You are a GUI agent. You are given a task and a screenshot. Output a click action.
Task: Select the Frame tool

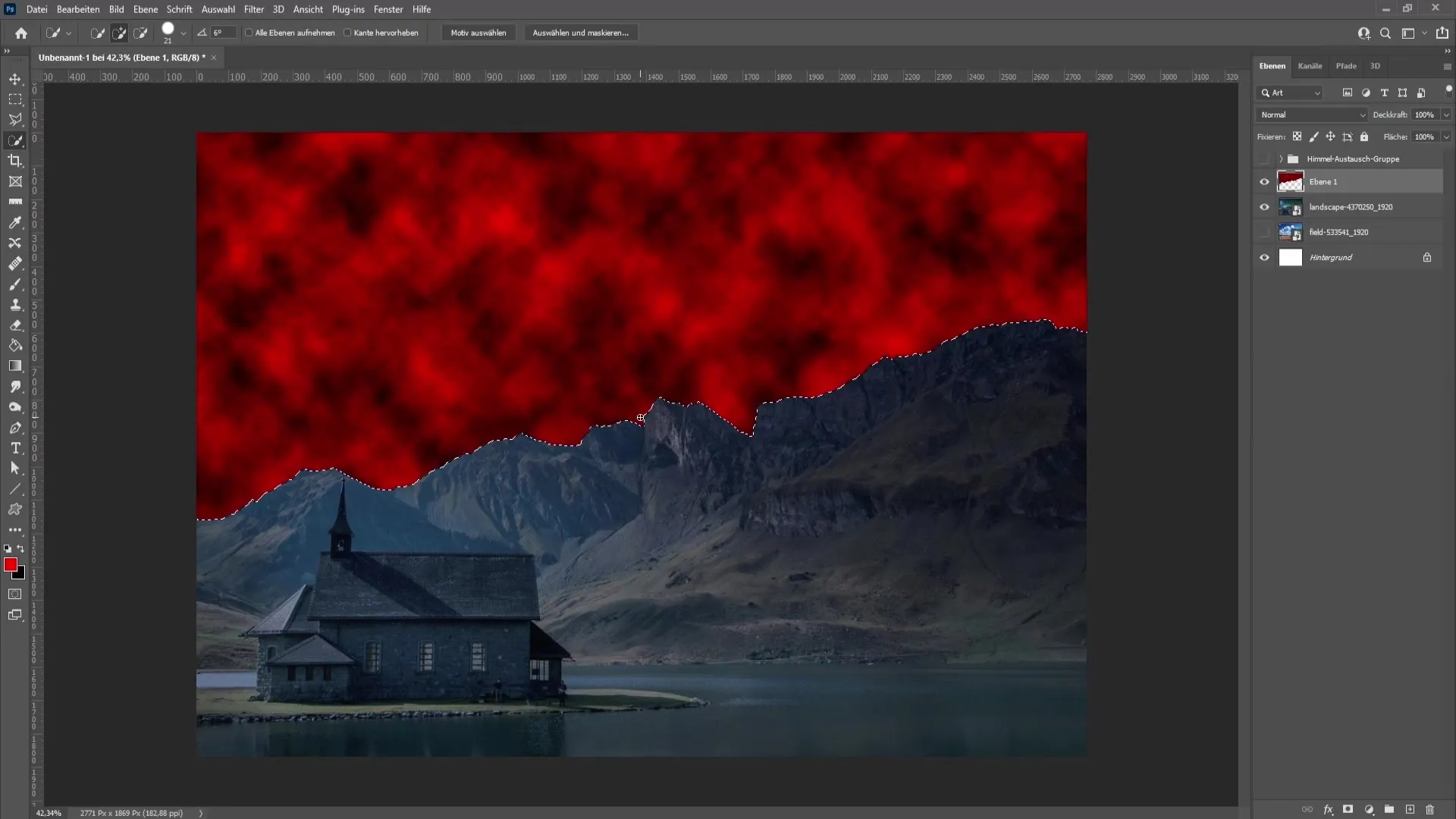tap(15, 181)
